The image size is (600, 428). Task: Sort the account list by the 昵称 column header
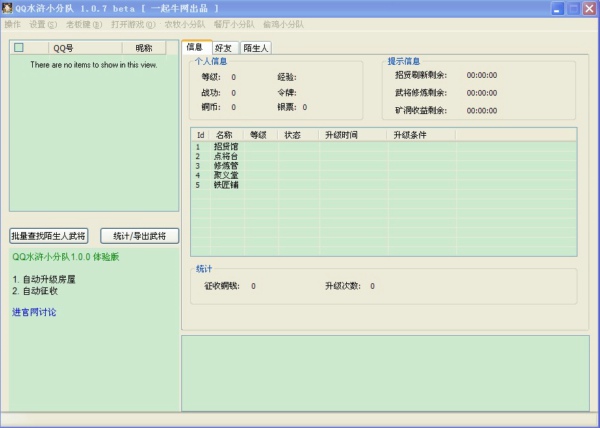144,48
